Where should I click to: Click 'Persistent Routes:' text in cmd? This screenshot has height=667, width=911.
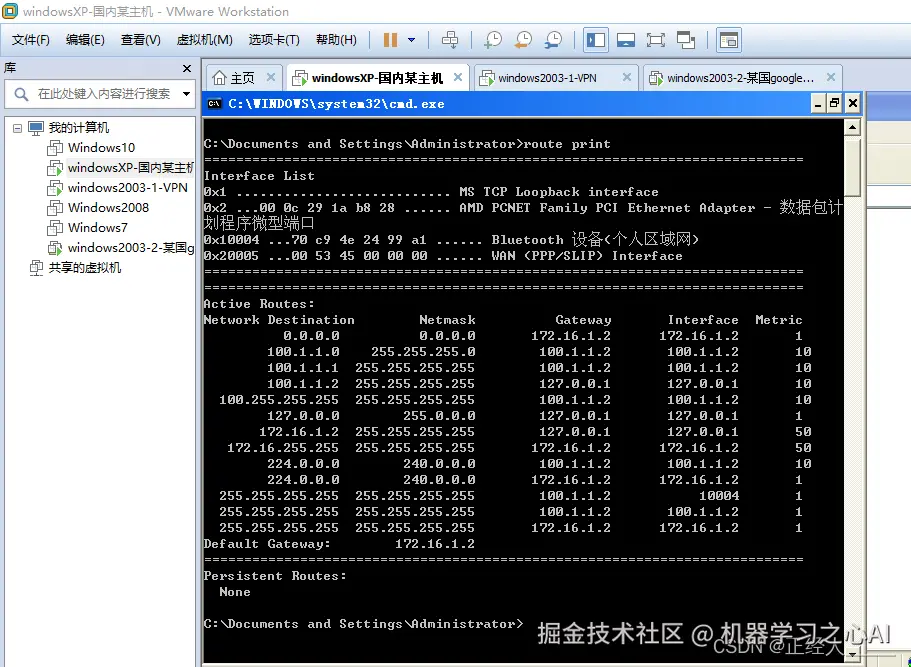275,576
